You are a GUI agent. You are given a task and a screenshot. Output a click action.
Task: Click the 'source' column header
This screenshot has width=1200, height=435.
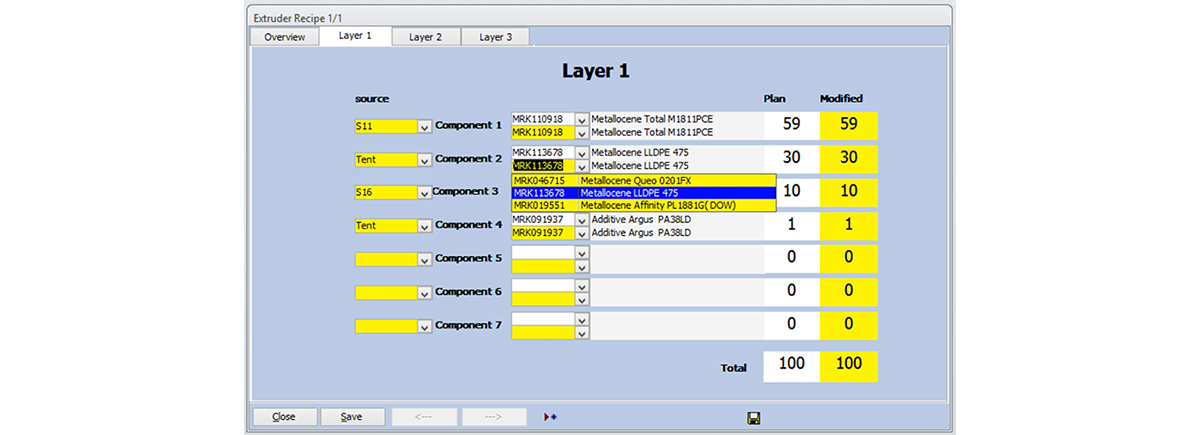371,98
